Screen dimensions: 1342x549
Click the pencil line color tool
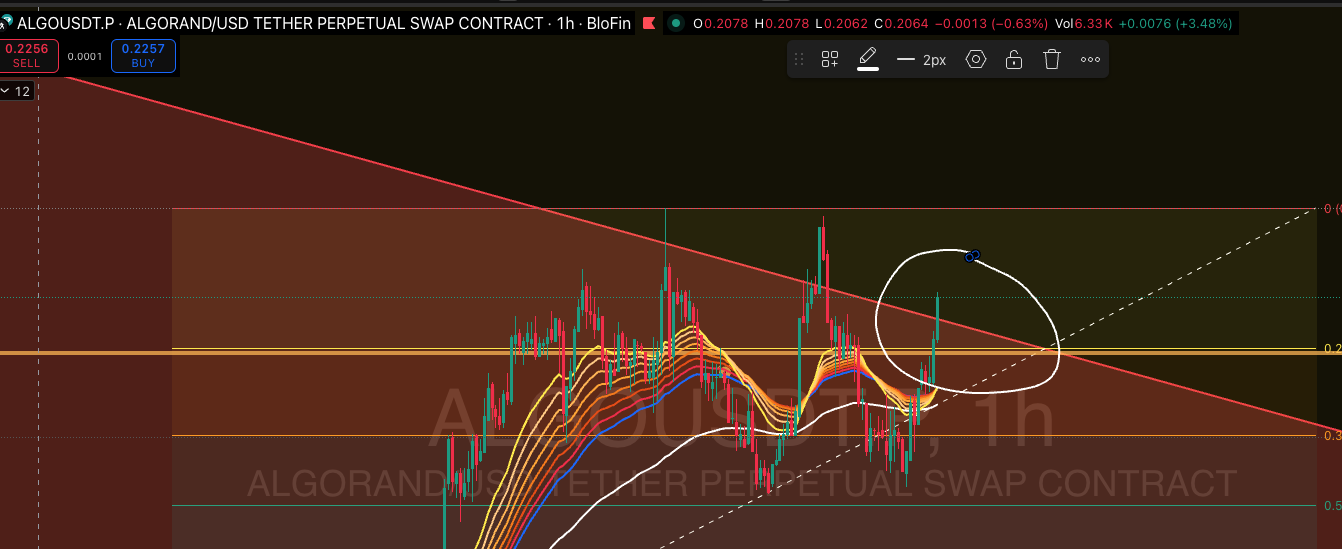point(868,59)
